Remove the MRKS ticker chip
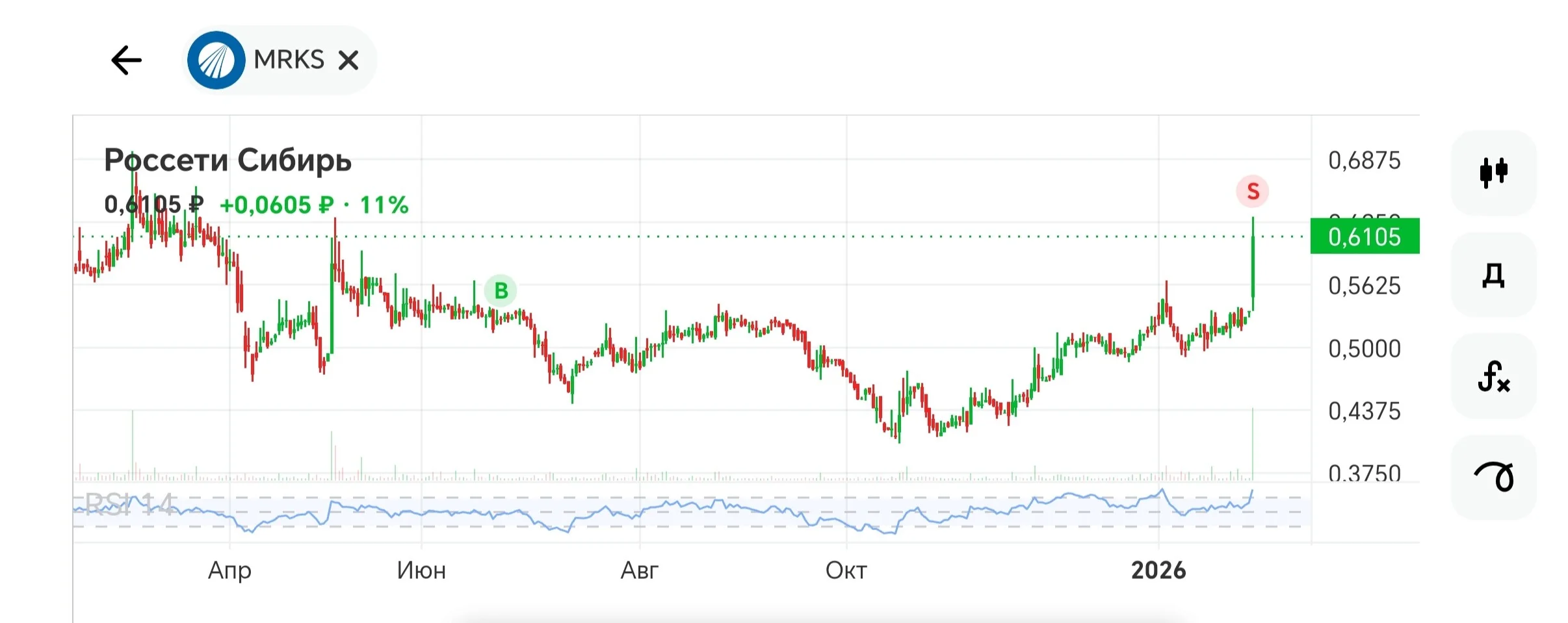The image size is (1568, 623). coord(348,60)
